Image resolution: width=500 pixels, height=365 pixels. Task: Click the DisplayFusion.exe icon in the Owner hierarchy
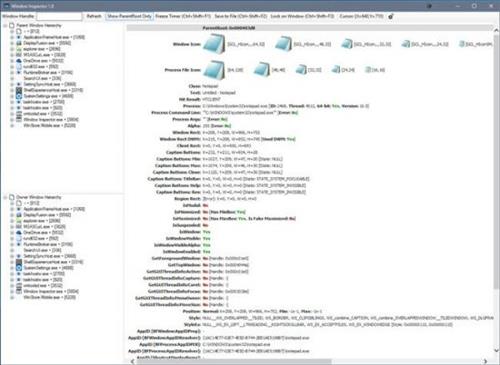19,215
